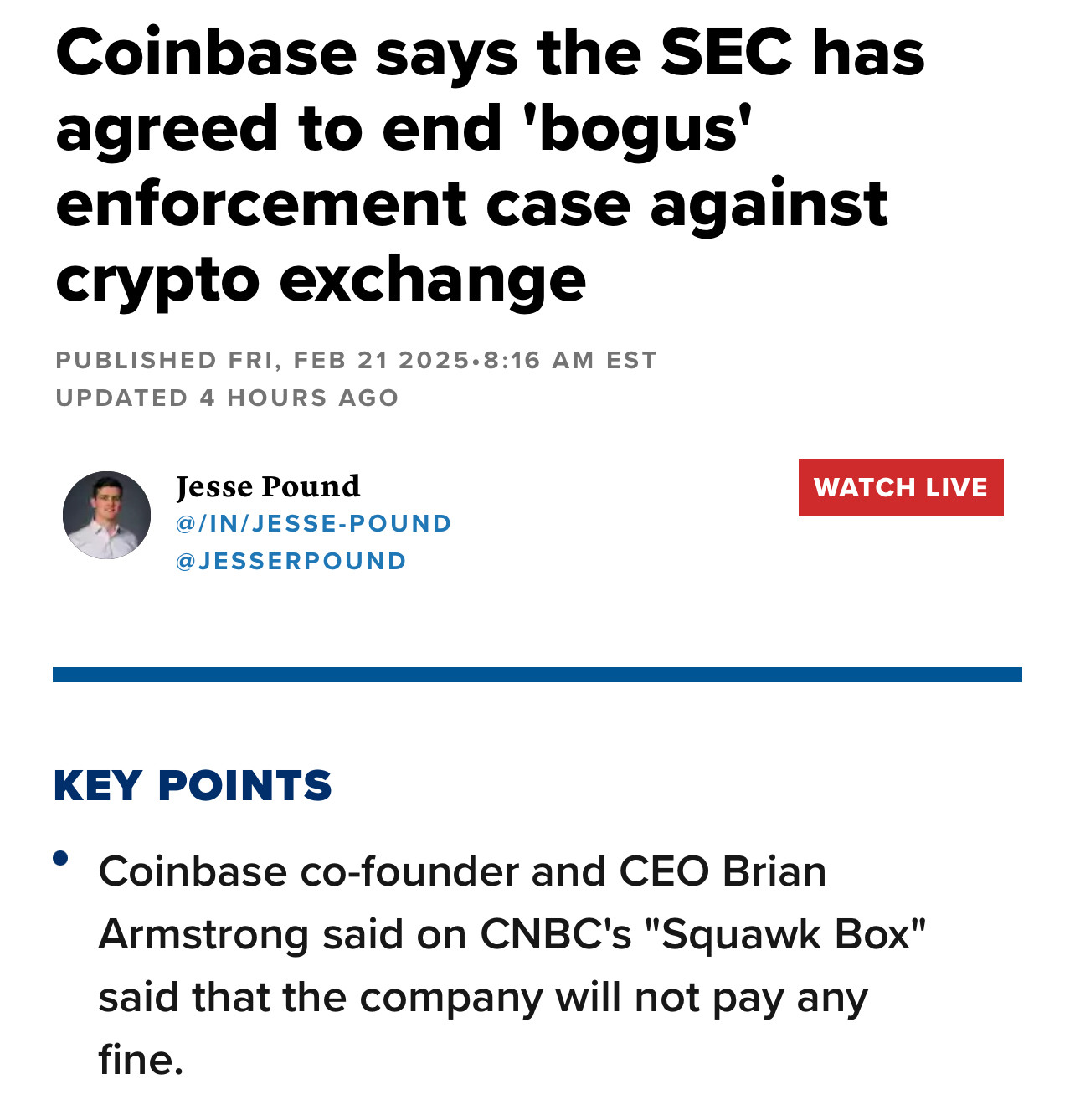The width and height of the screenshot is (1075, 1120).
Task: Click the 'FEB 21 2025' publish date
Action: tap(381, 360)
